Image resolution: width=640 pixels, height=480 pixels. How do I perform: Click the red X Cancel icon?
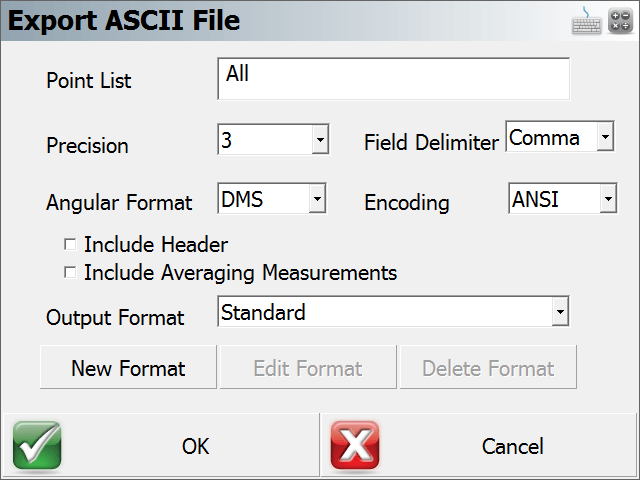pyautogui.click(x=355, y=445)
